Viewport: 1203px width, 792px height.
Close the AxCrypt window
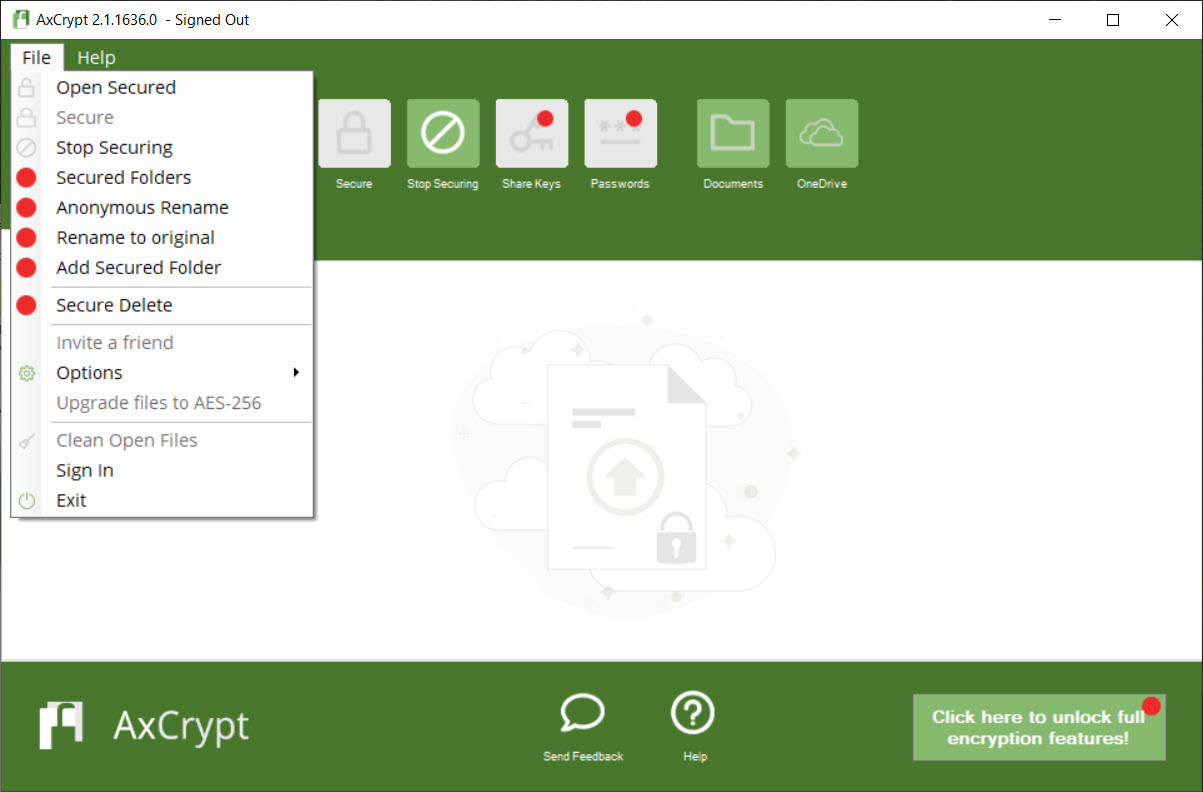1172,20
